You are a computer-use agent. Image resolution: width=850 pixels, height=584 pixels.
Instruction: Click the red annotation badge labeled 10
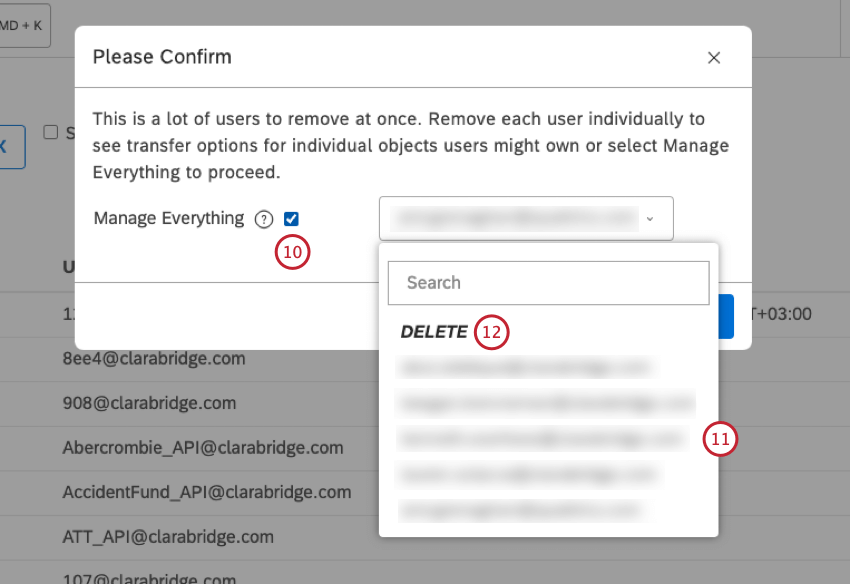[x=292, y=252]
